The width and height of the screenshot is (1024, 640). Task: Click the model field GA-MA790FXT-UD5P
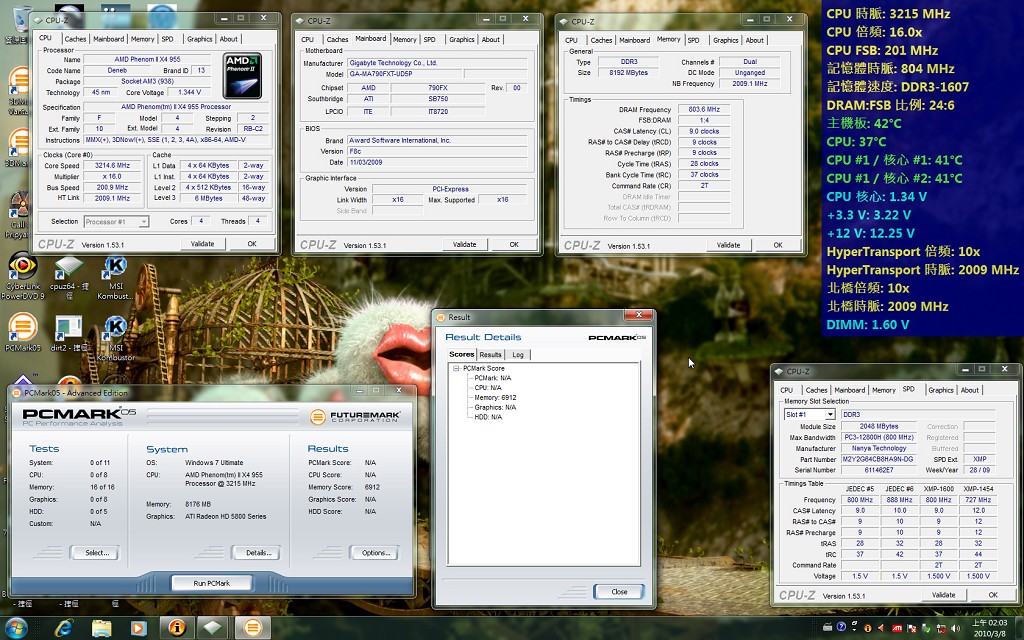tap(404, 74)
